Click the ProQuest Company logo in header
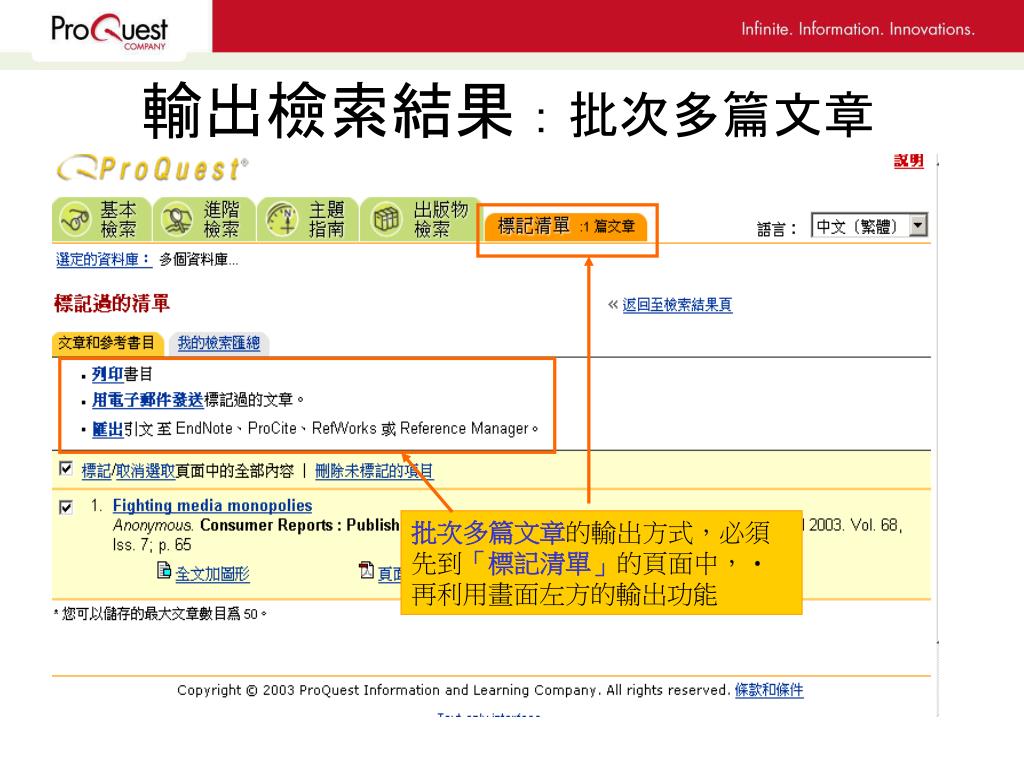Screen dimensions: 1024x768 110,30
